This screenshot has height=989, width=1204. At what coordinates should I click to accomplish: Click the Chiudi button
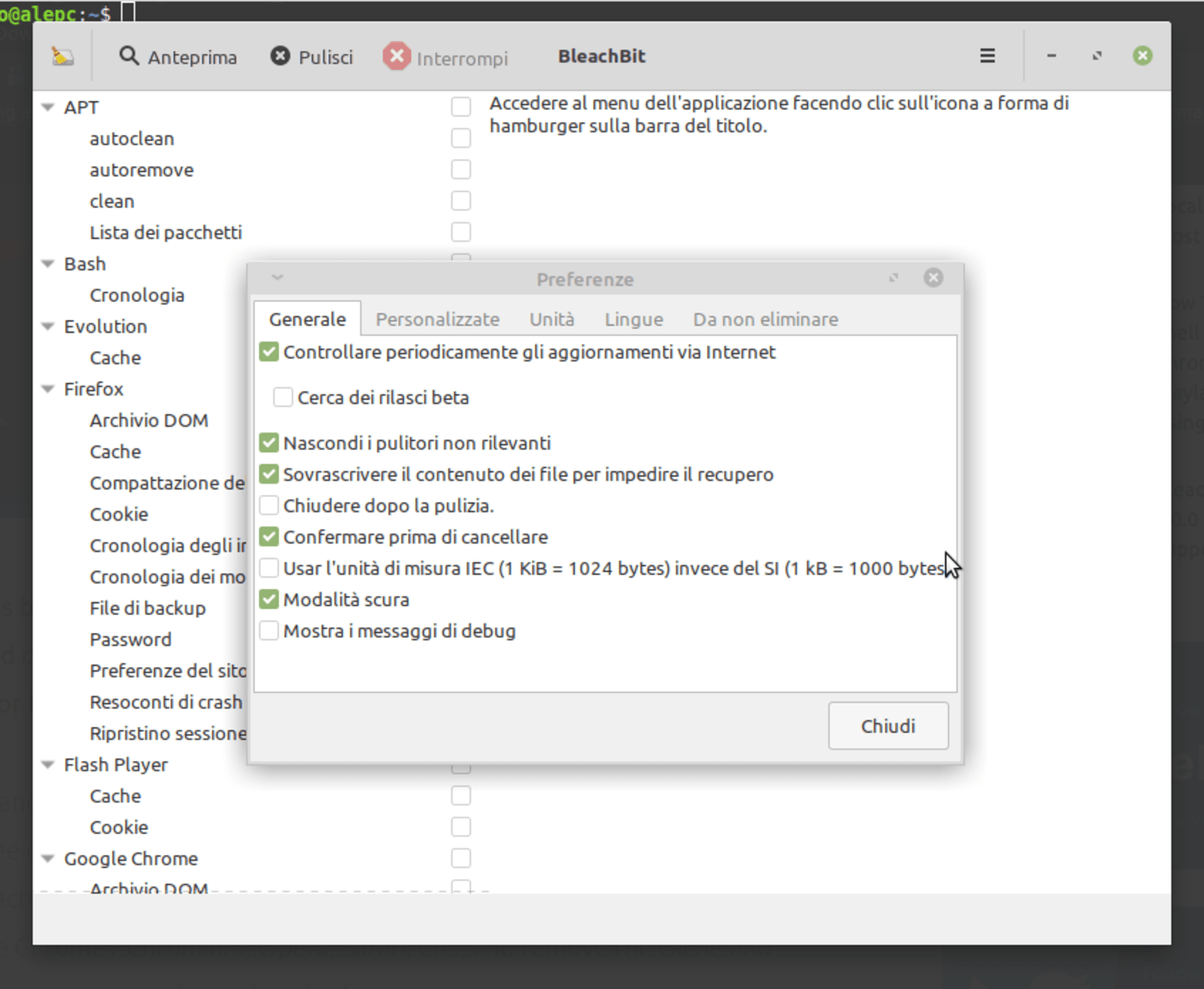coord(888,725)
